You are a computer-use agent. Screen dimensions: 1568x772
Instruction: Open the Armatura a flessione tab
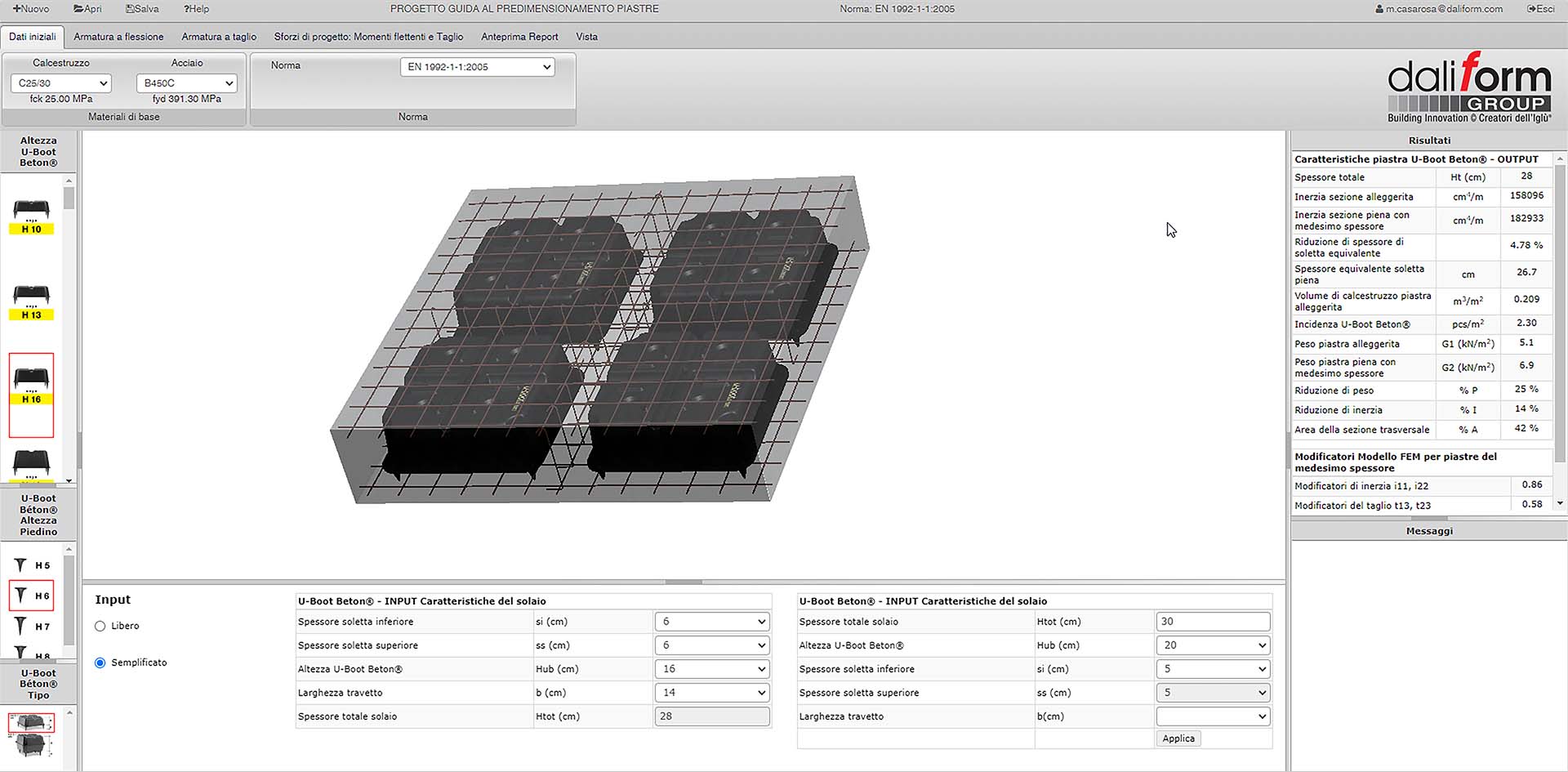click(x=118, y=37)
